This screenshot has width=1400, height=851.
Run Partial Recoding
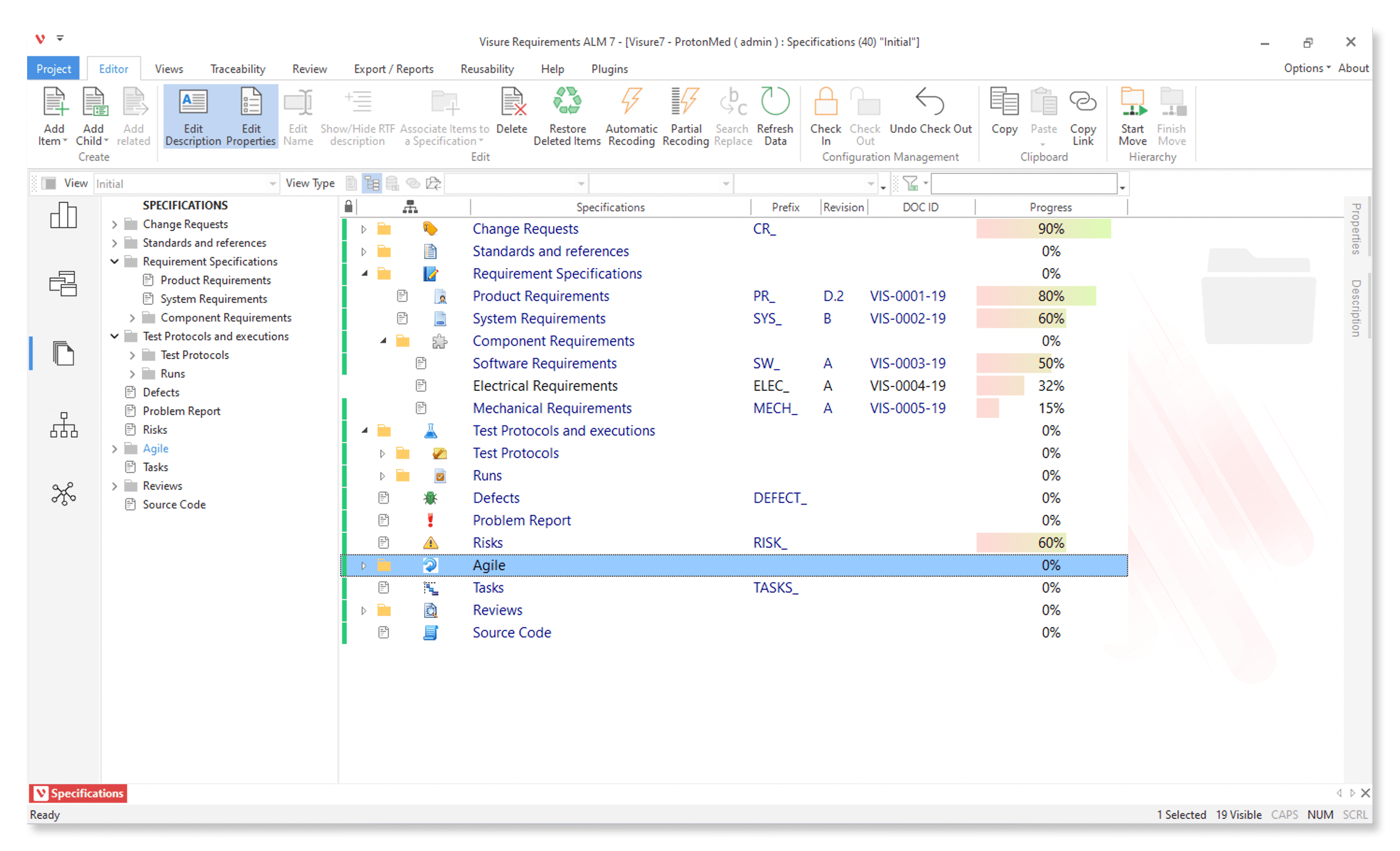(x=685, y=116)
